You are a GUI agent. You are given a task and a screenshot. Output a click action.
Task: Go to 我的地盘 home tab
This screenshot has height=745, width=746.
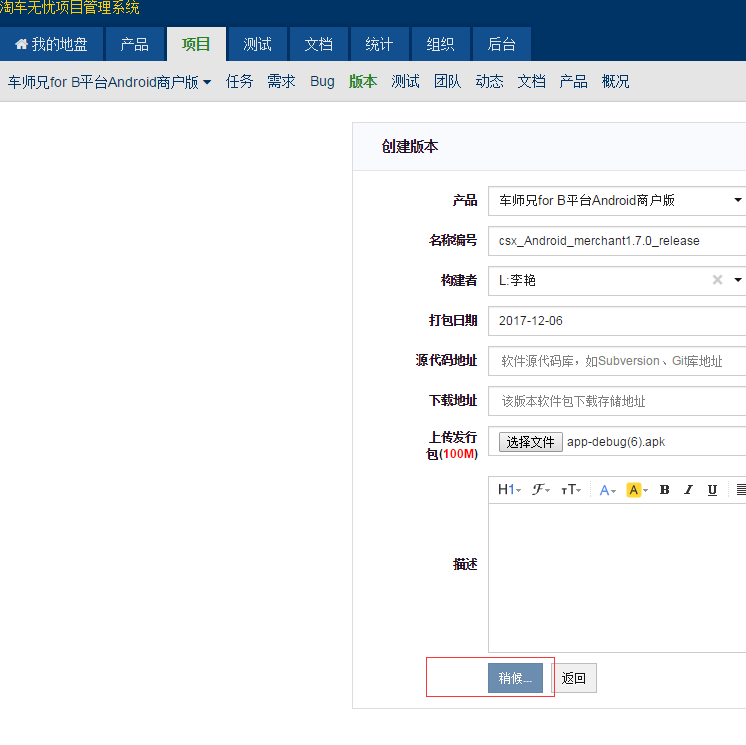click(x=51, y=44)
